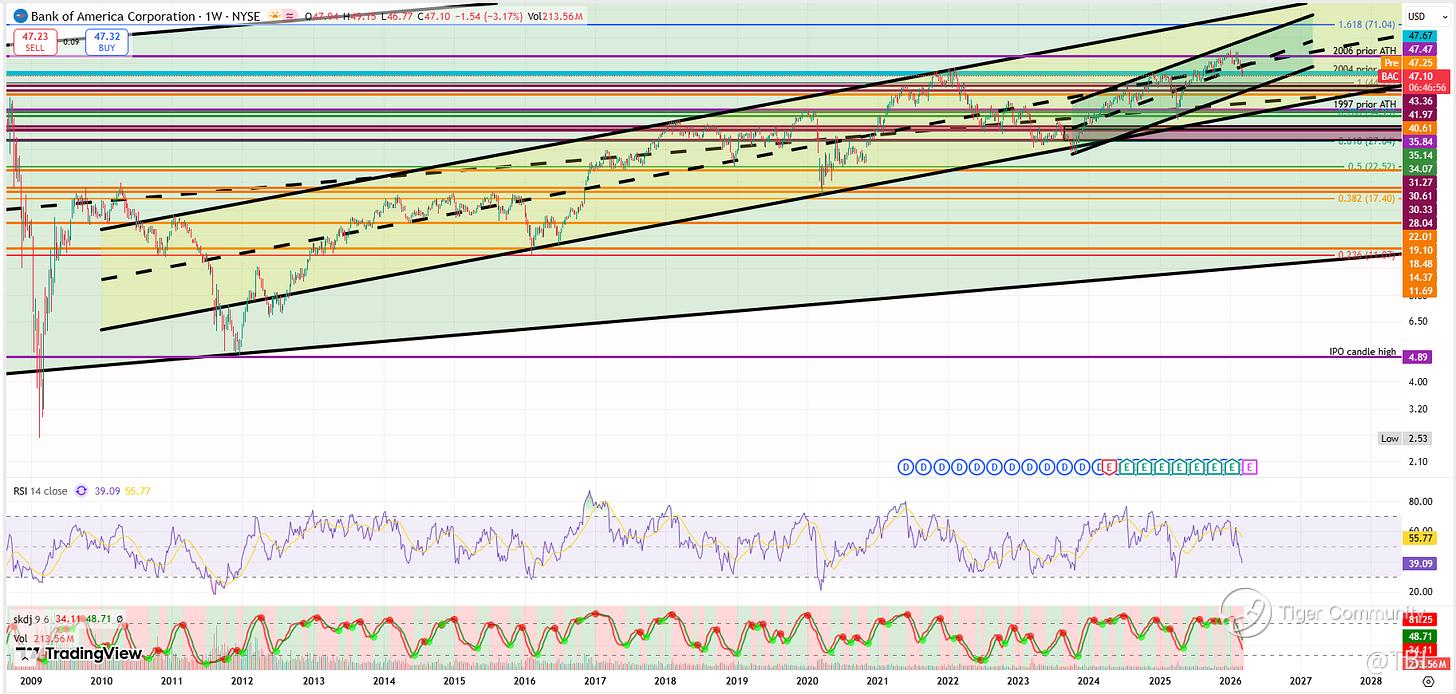Click the 0.5 (22.52) Fibonacci label
Image resolution: width=1456 pixels, height=694 pixels.
(x=1373, y=167)
